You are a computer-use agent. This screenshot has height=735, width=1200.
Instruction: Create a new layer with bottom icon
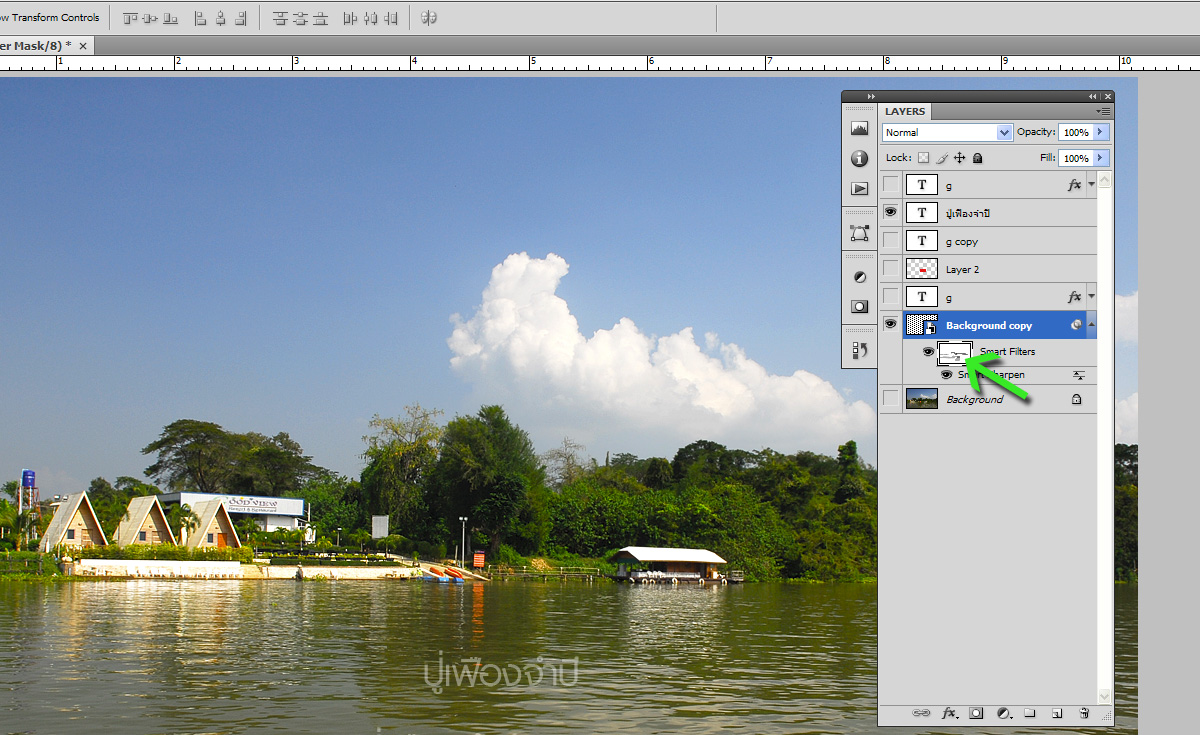1056,713
